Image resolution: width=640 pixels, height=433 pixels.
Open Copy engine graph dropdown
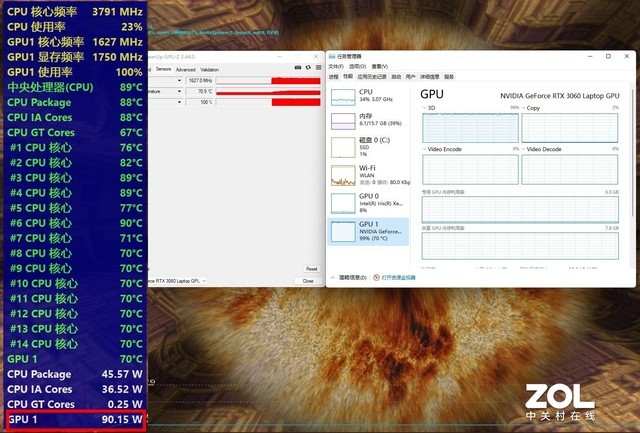pos(524,108)
